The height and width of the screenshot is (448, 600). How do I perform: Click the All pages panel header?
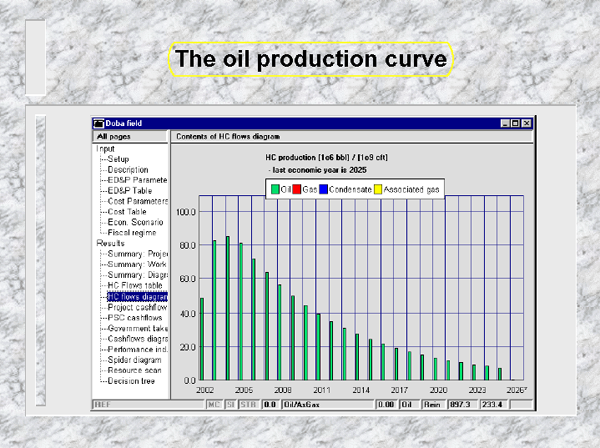point(130,137)
